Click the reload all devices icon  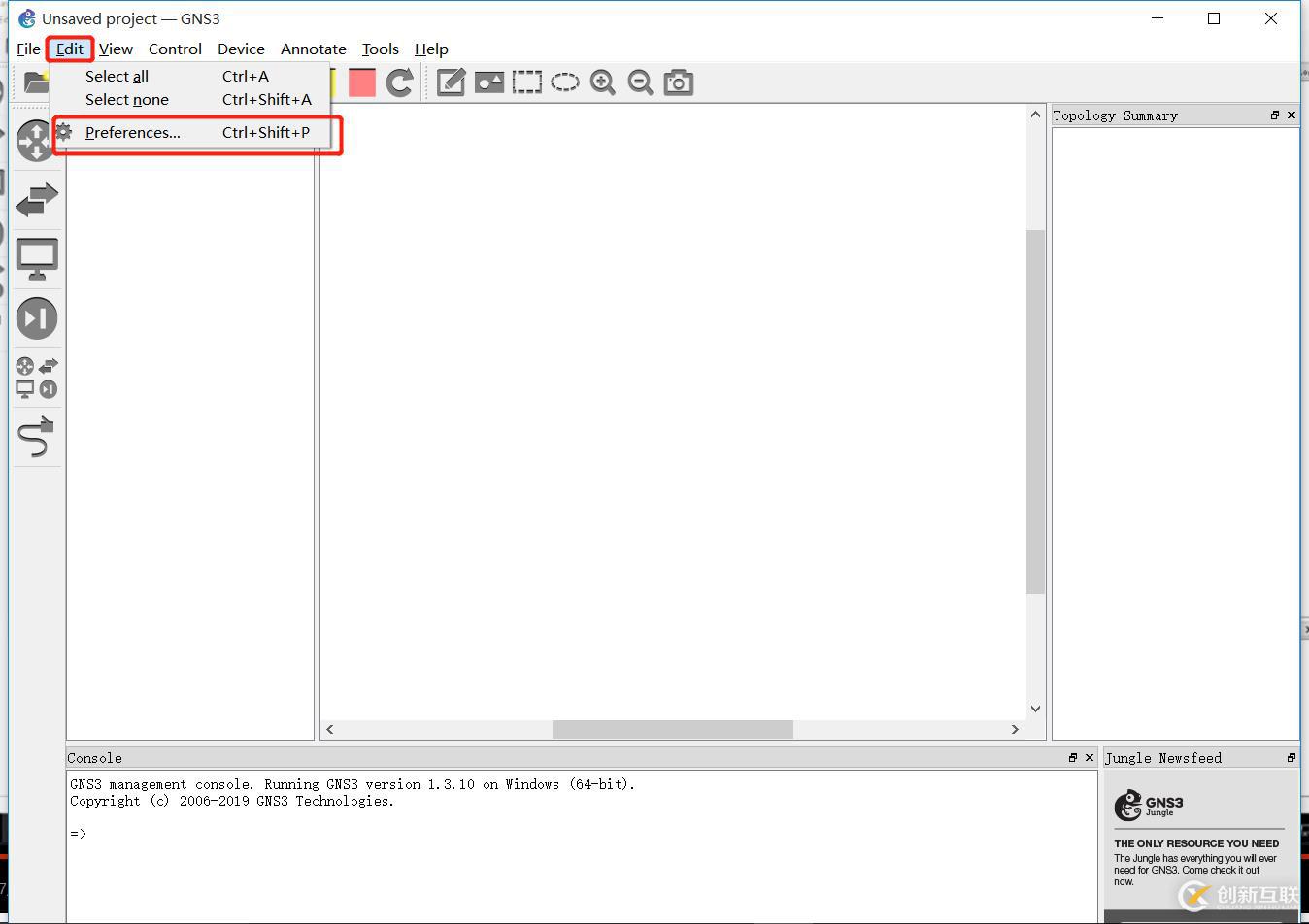(x=399, y=82)
